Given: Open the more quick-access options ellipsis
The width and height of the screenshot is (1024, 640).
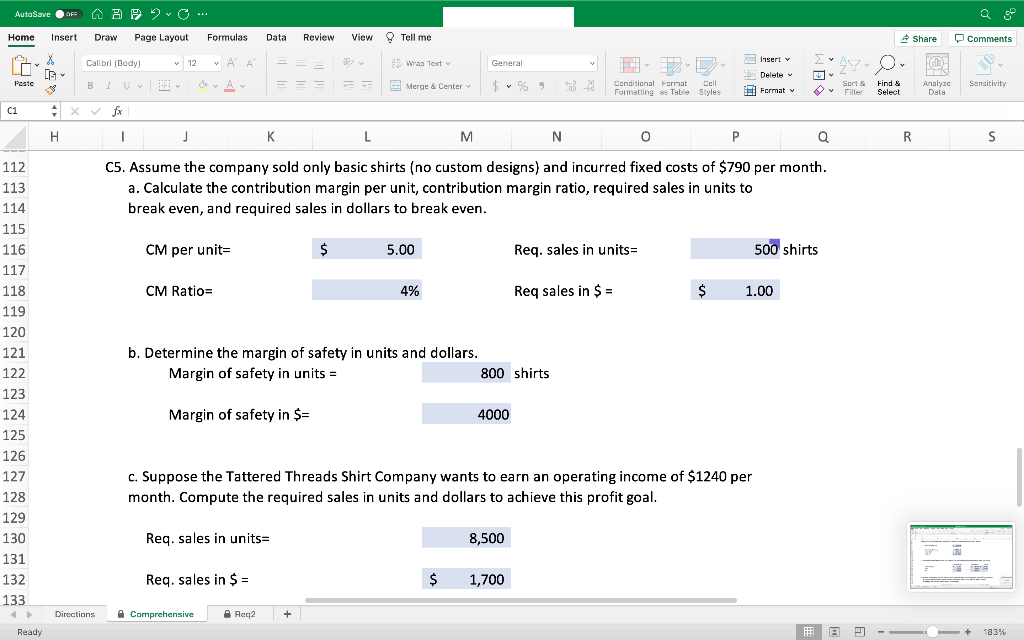Looking at the screenshot, I should (x=202, y=14).
